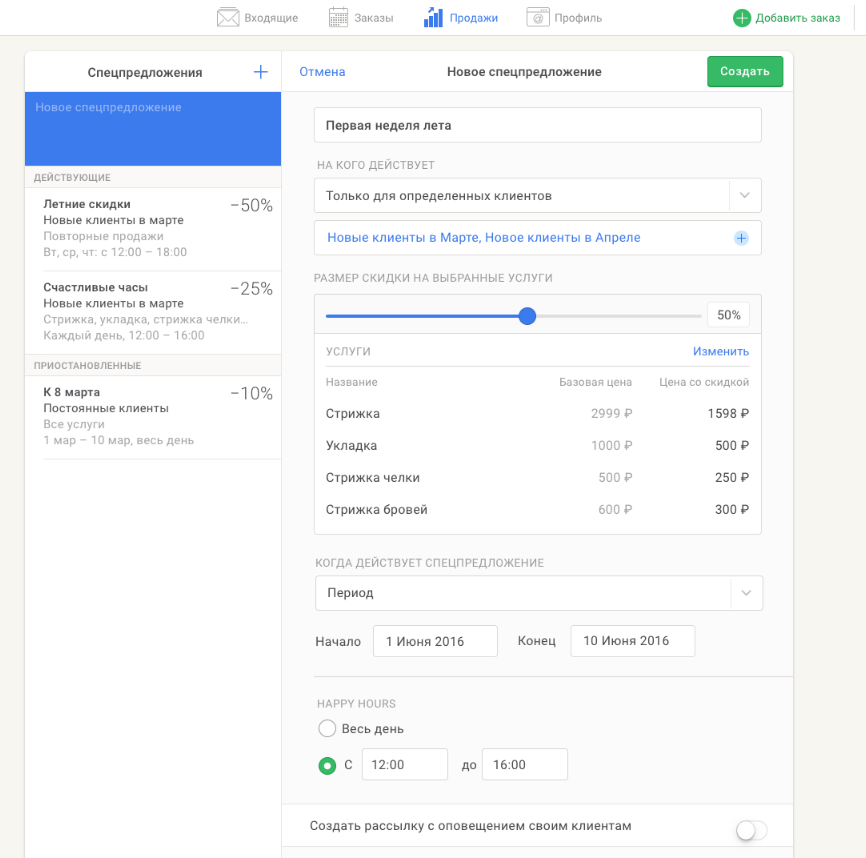This screenshot has width=866, height=858.
Task: Click the Стрижка service row name
Action: 352,414
